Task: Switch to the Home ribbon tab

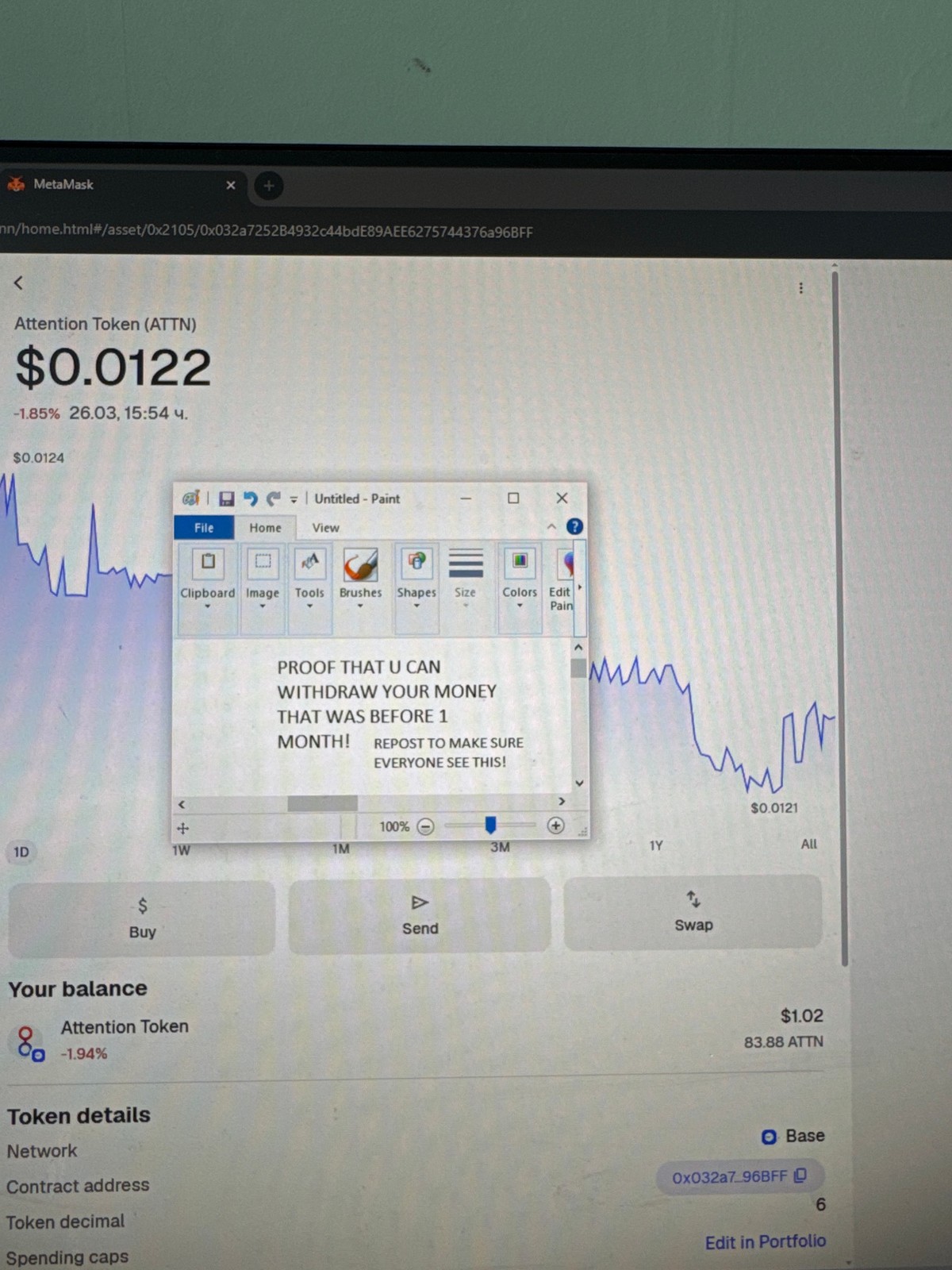Action: pyautogui.click(x=265, y=528)
